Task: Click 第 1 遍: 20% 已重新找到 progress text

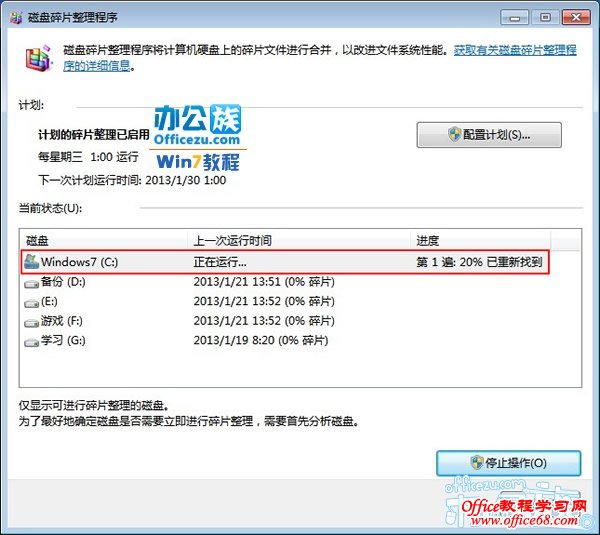Action: 479,262
